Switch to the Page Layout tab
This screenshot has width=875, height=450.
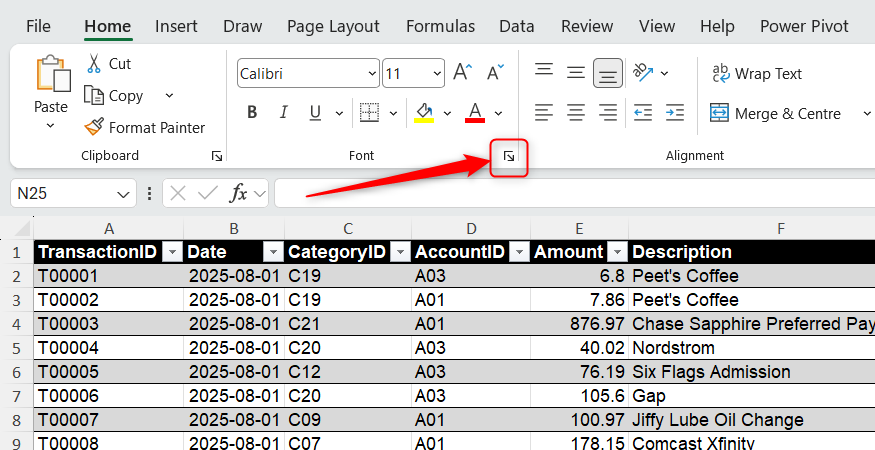[x=333, y=26]
